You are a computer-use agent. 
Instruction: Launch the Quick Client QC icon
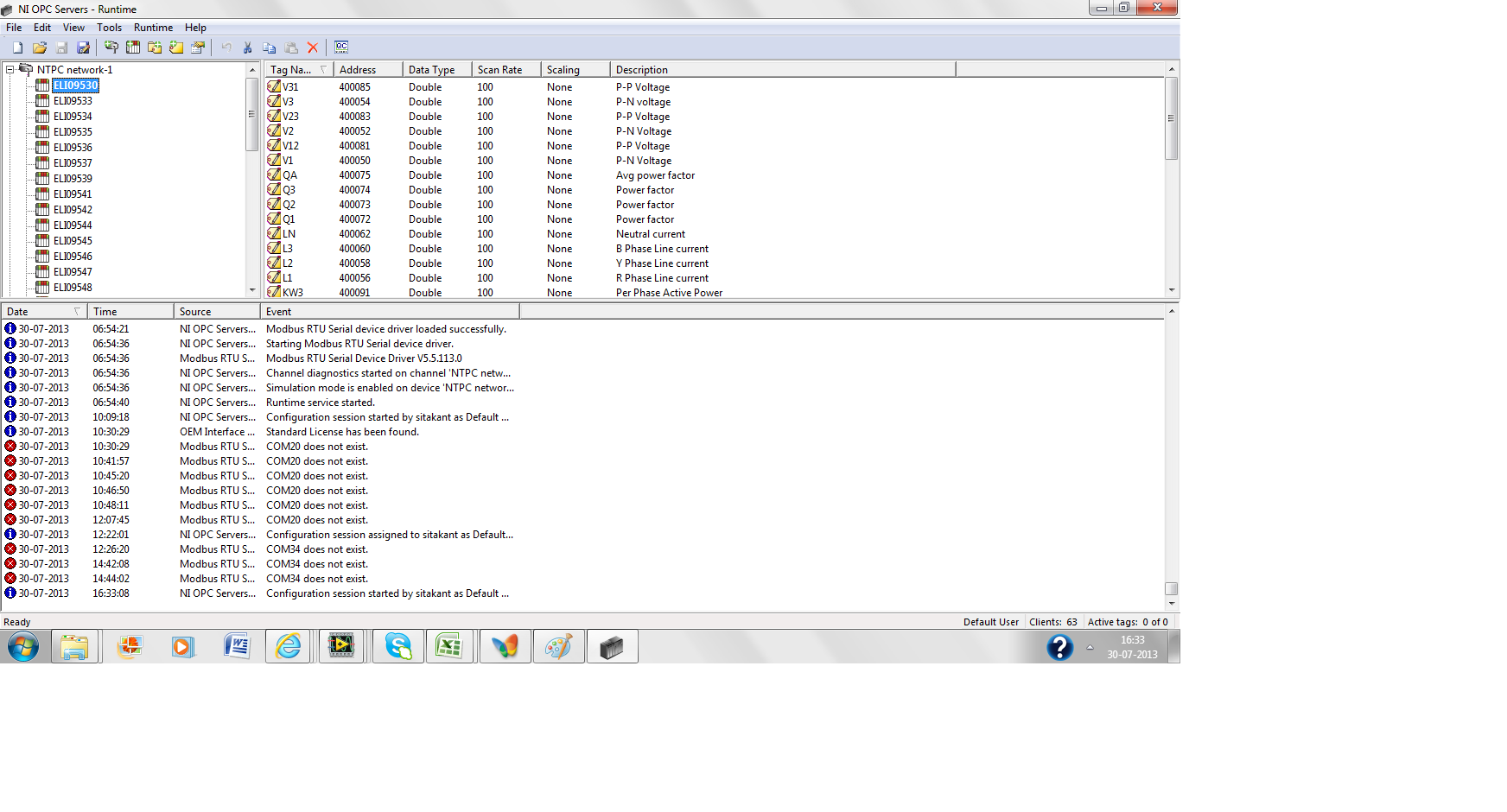click(341, 48)
